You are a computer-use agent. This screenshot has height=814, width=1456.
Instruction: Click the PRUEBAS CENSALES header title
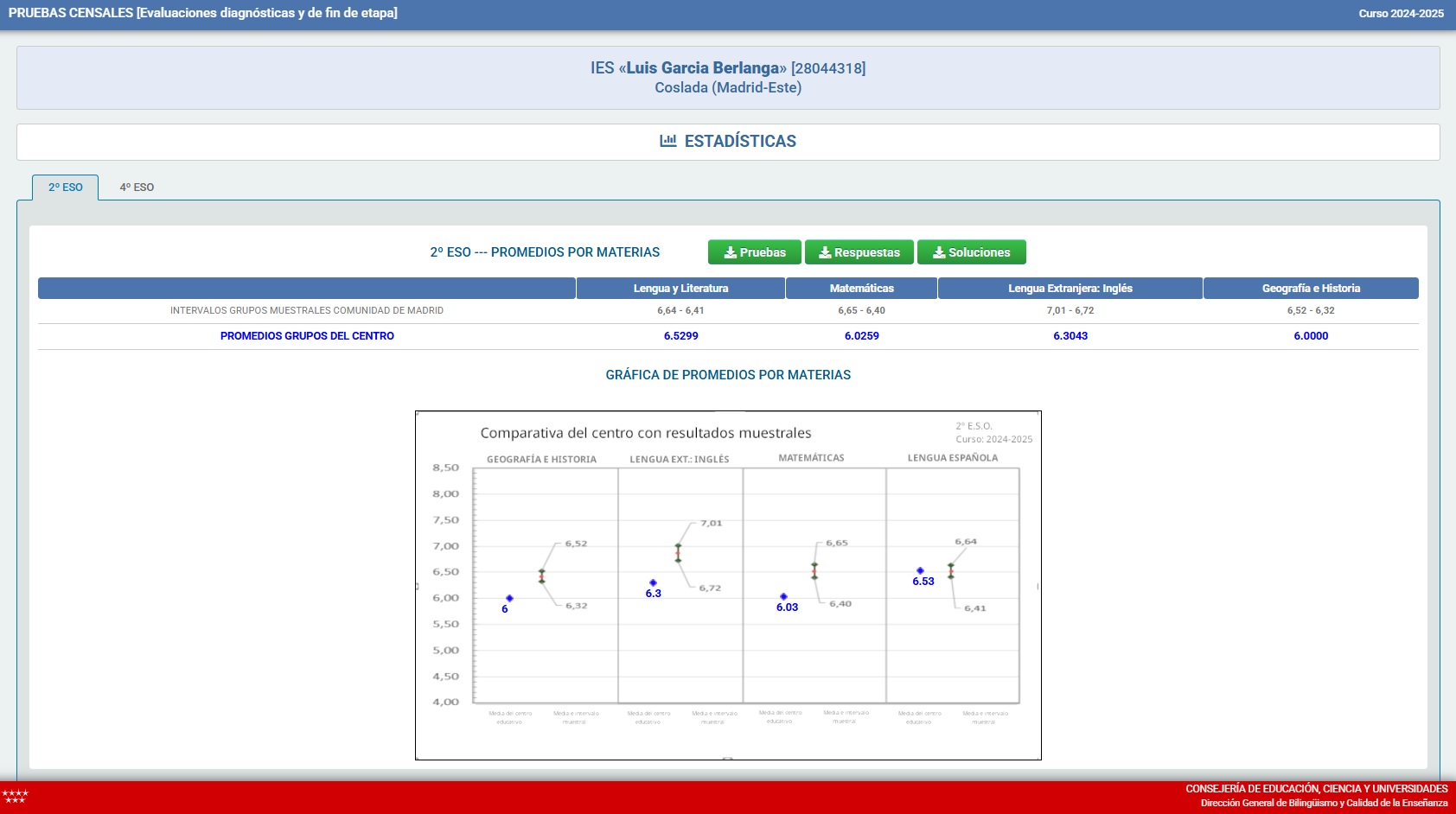pos(202,13)
